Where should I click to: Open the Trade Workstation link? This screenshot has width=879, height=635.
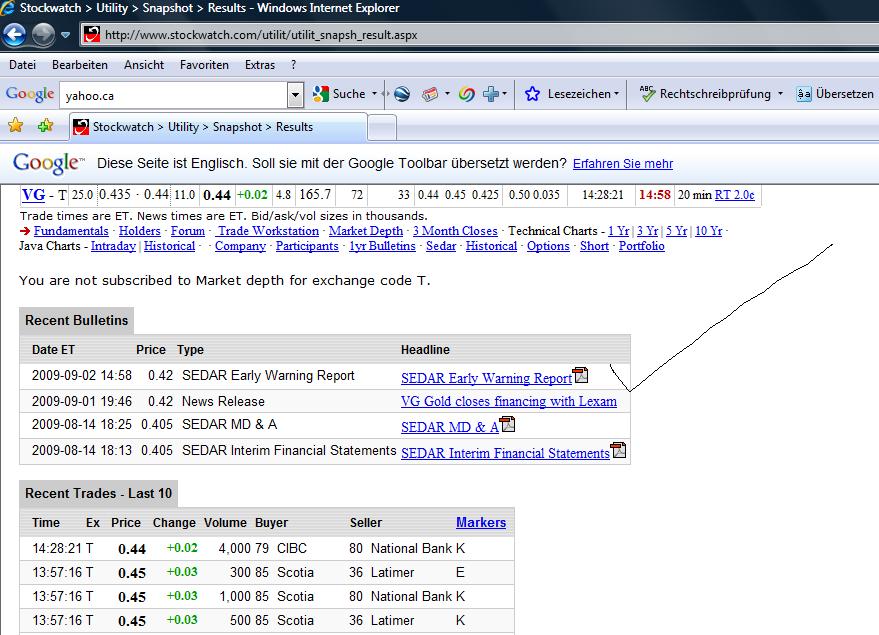(269, 231)
